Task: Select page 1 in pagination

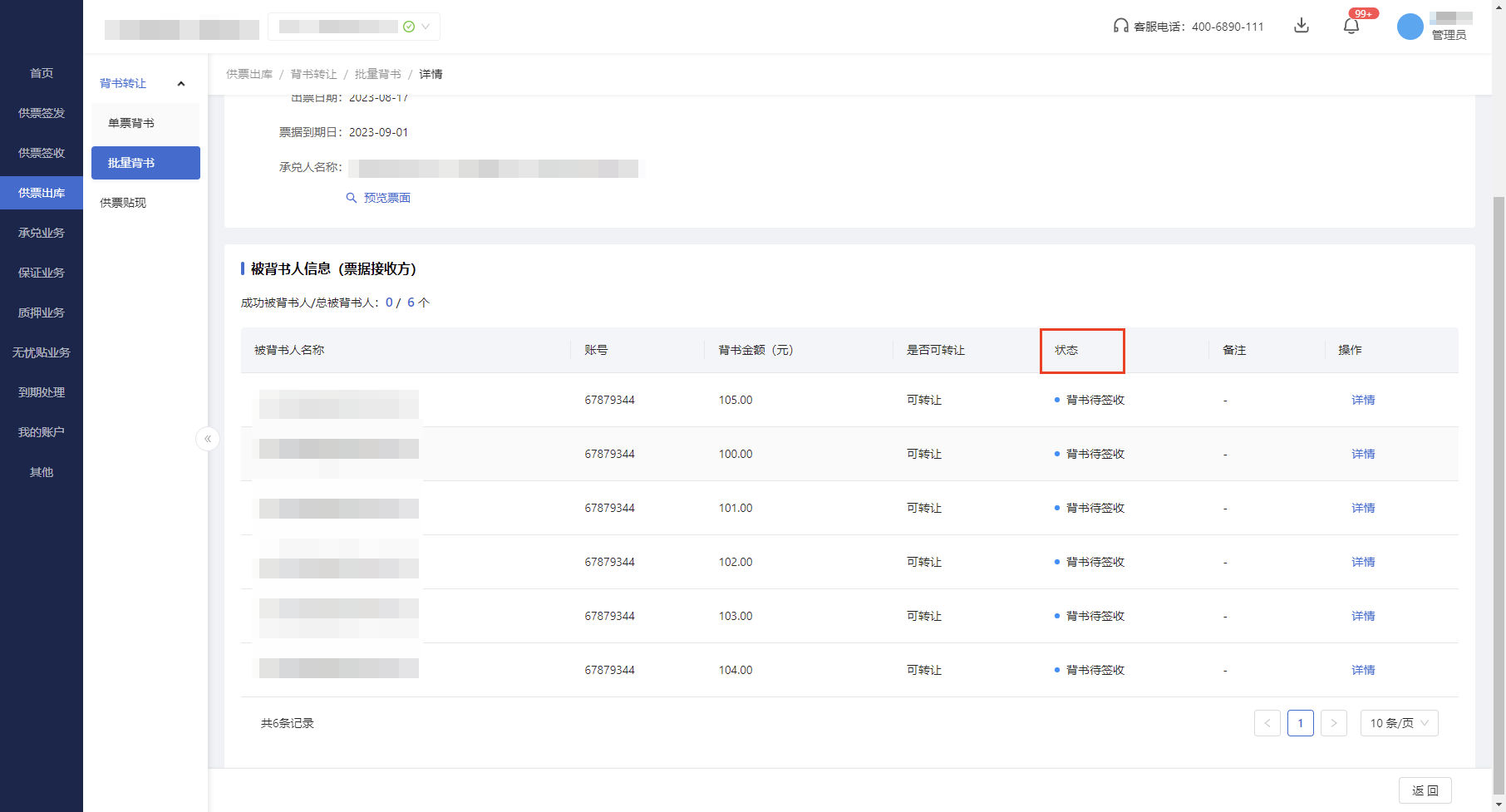Action: coord(1300,723)
